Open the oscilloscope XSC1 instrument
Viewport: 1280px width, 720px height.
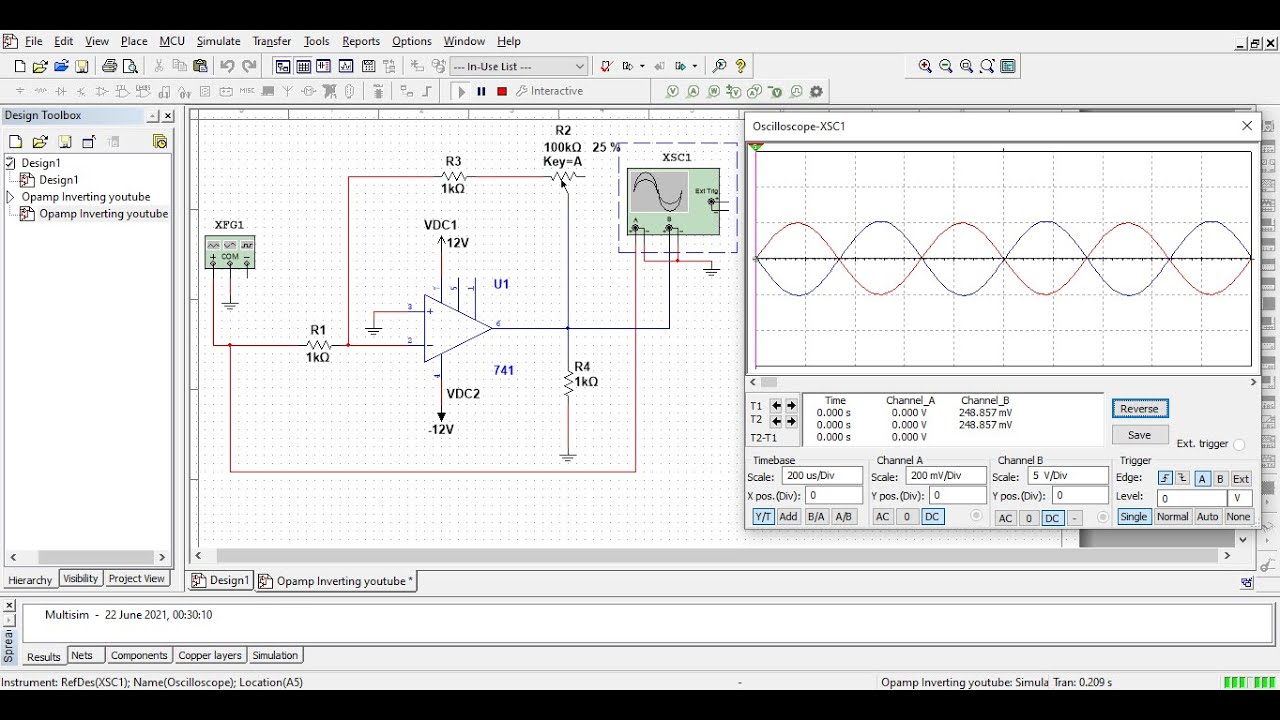pos(673,201)
